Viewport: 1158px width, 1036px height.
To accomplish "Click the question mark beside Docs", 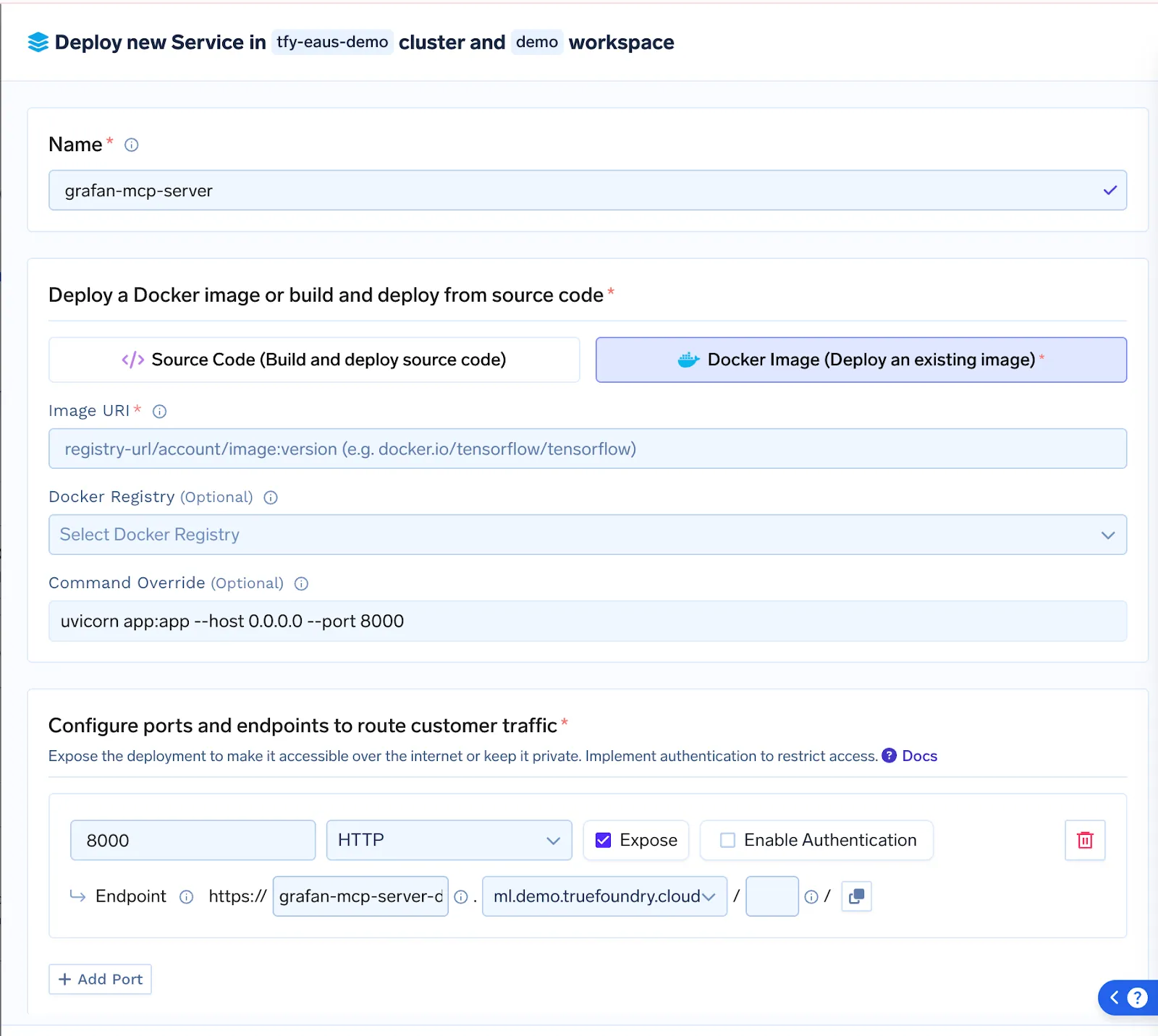I will [x=888, y=756].
